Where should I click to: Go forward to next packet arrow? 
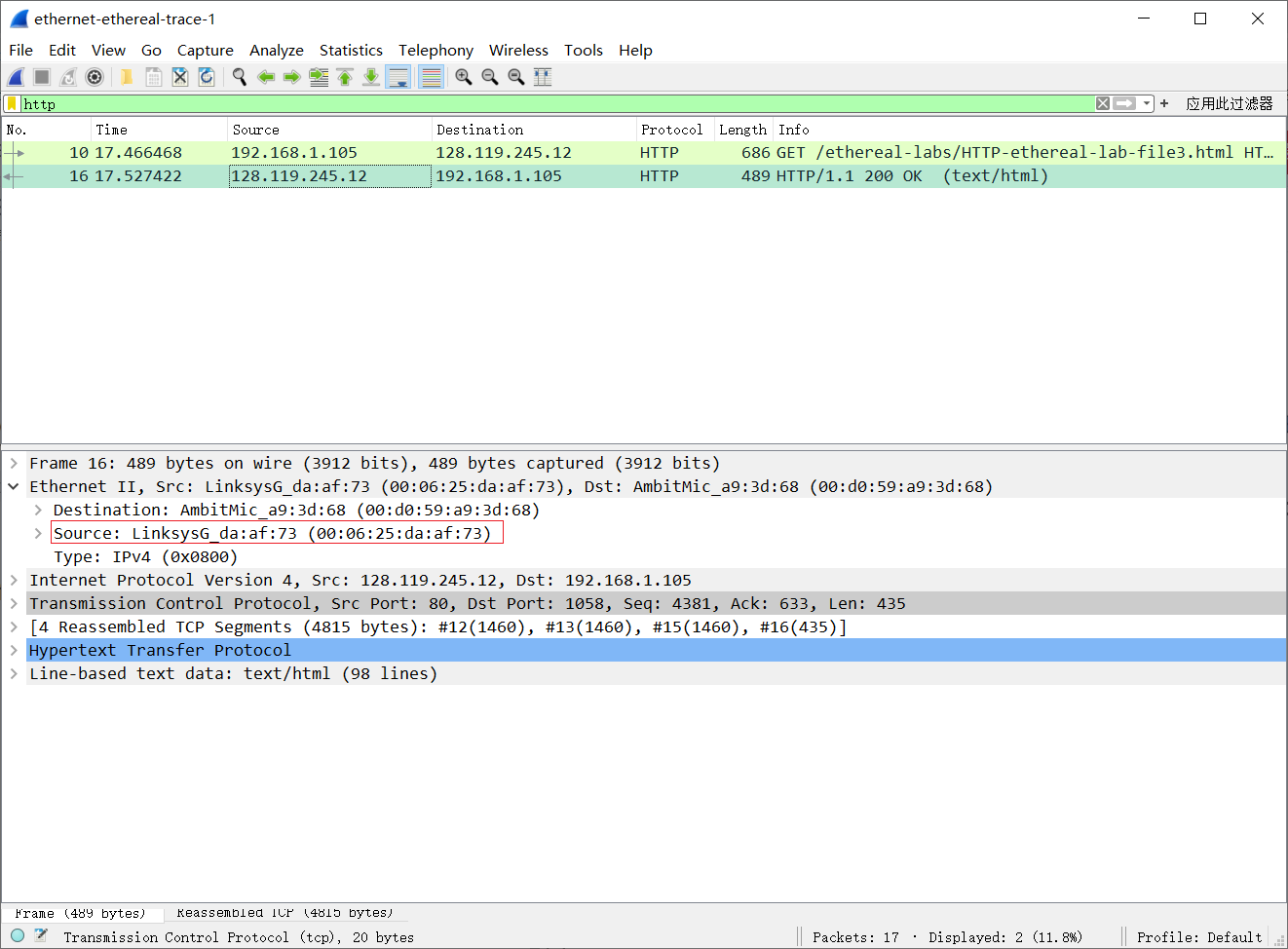[x=291, y=77]
